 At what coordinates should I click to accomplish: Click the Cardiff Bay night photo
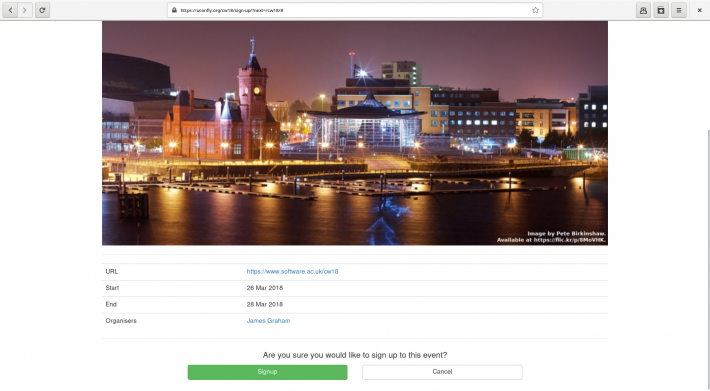click(x=355, y=133)
